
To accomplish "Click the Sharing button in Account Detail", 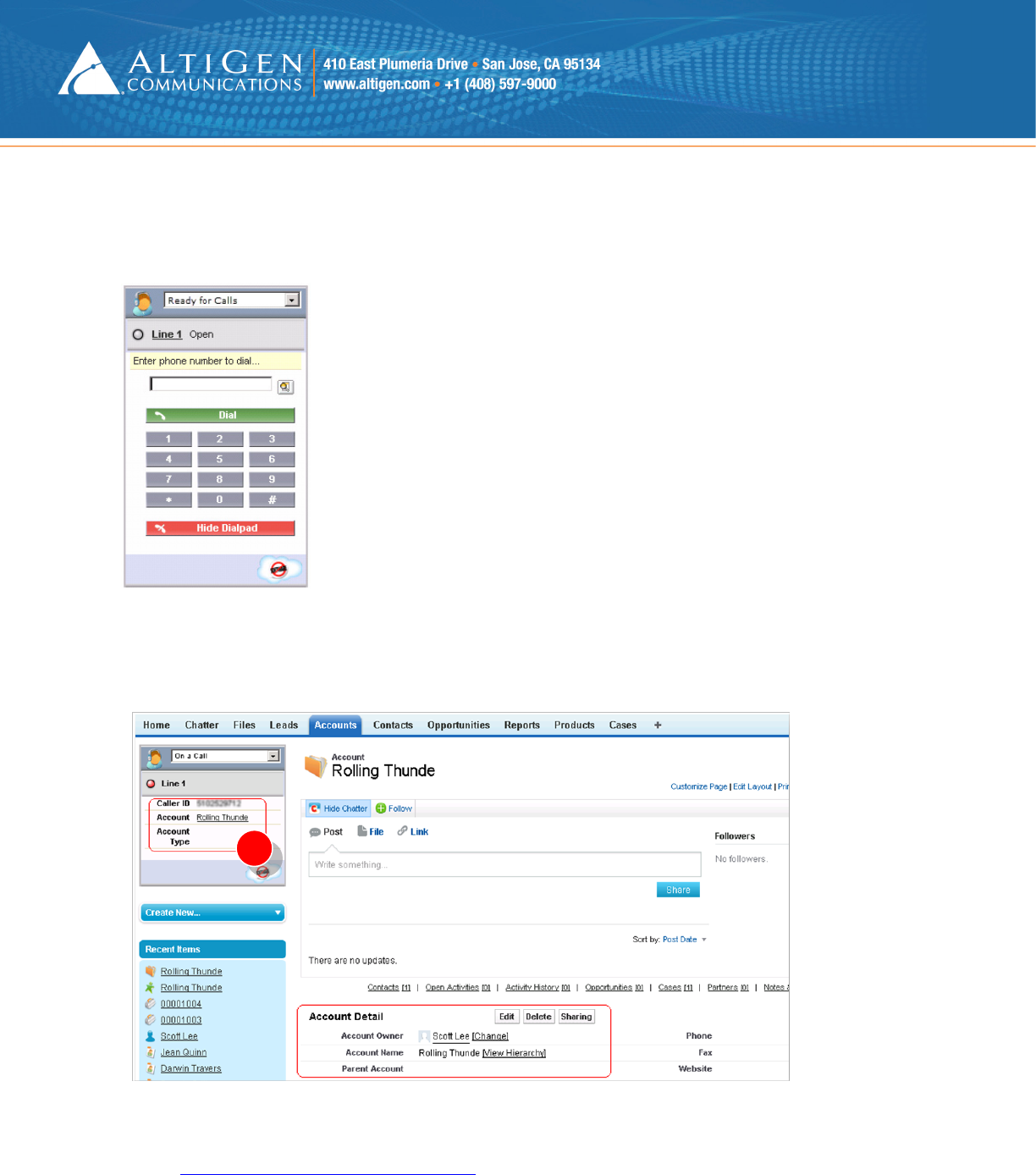I will pos(576,1017).
